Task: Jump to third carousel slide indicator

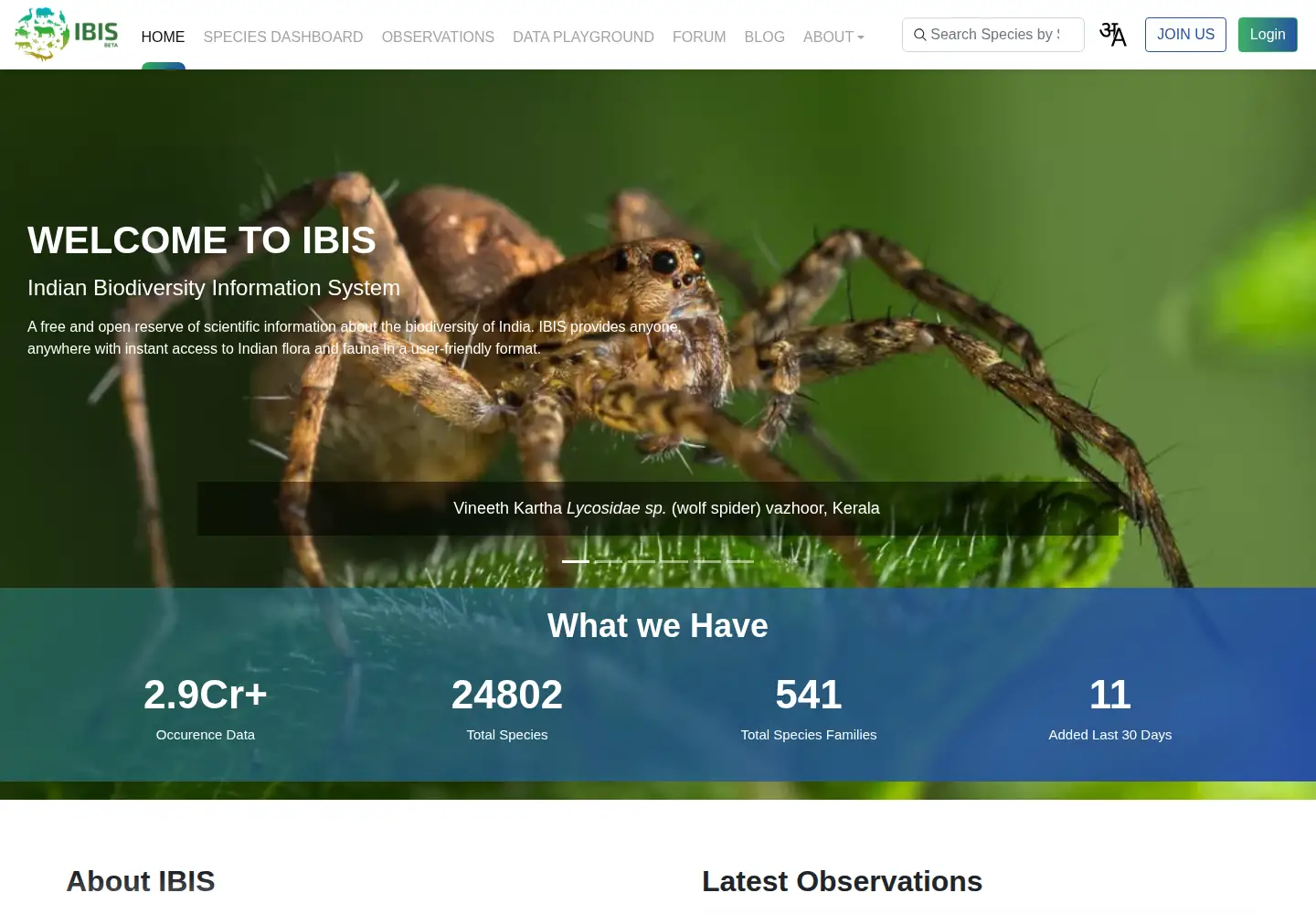Action: (x=642, y=561)
